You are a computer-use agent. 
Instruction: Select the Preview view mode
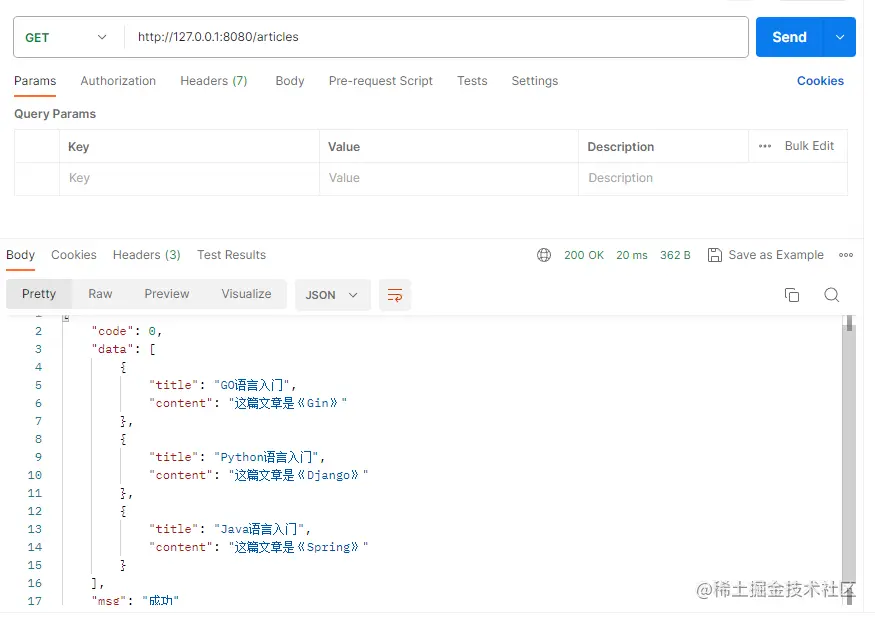point(166,294)
